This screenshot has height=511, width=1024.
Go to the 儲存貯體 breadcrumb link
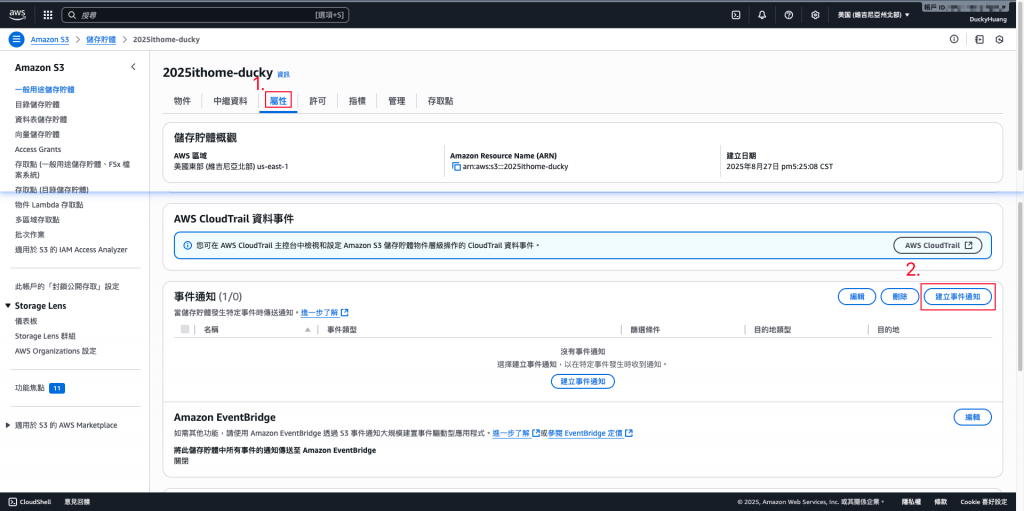click(101, 39)
